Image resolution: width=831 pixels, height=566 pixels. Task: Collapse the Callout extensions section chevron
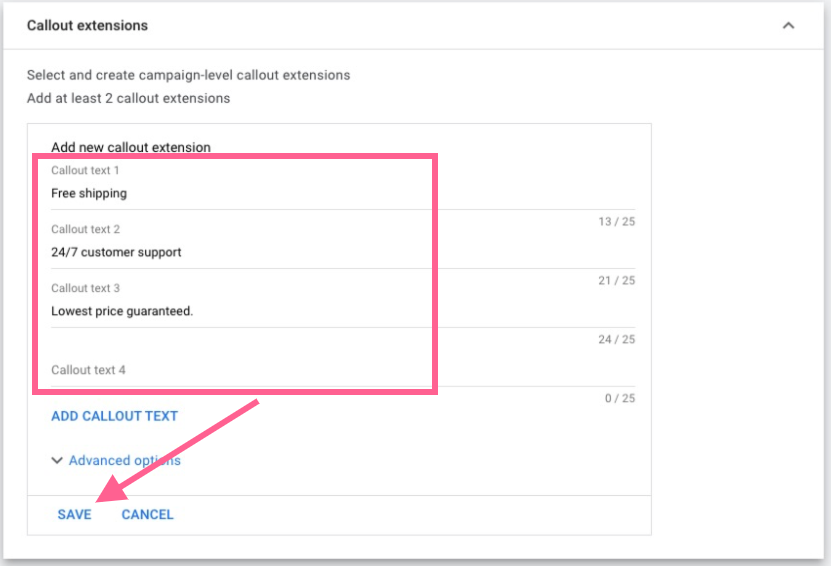tap(788, 25)
